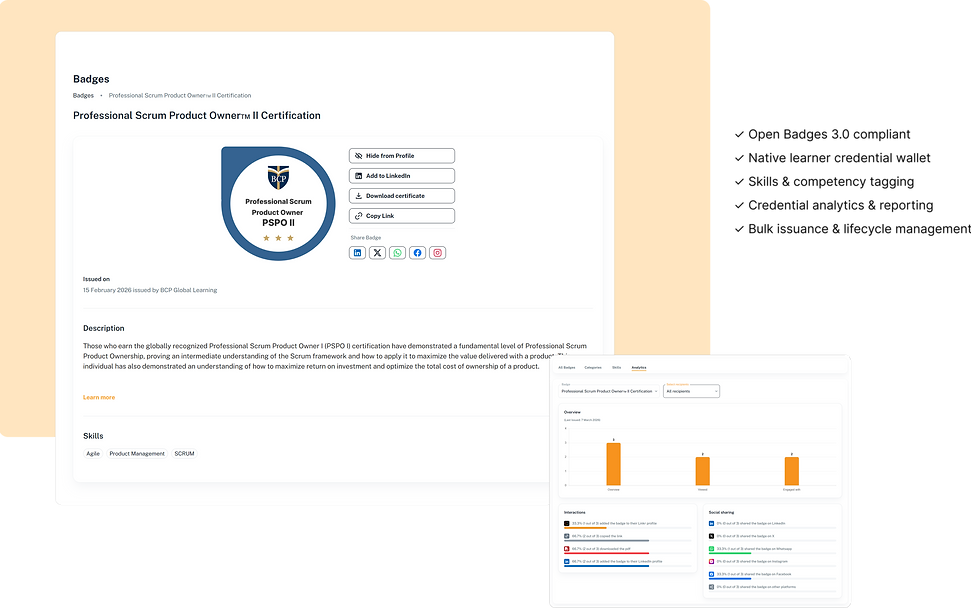Select the Product Management skill tag
971x608 pixels.
[x=137, y=454]
